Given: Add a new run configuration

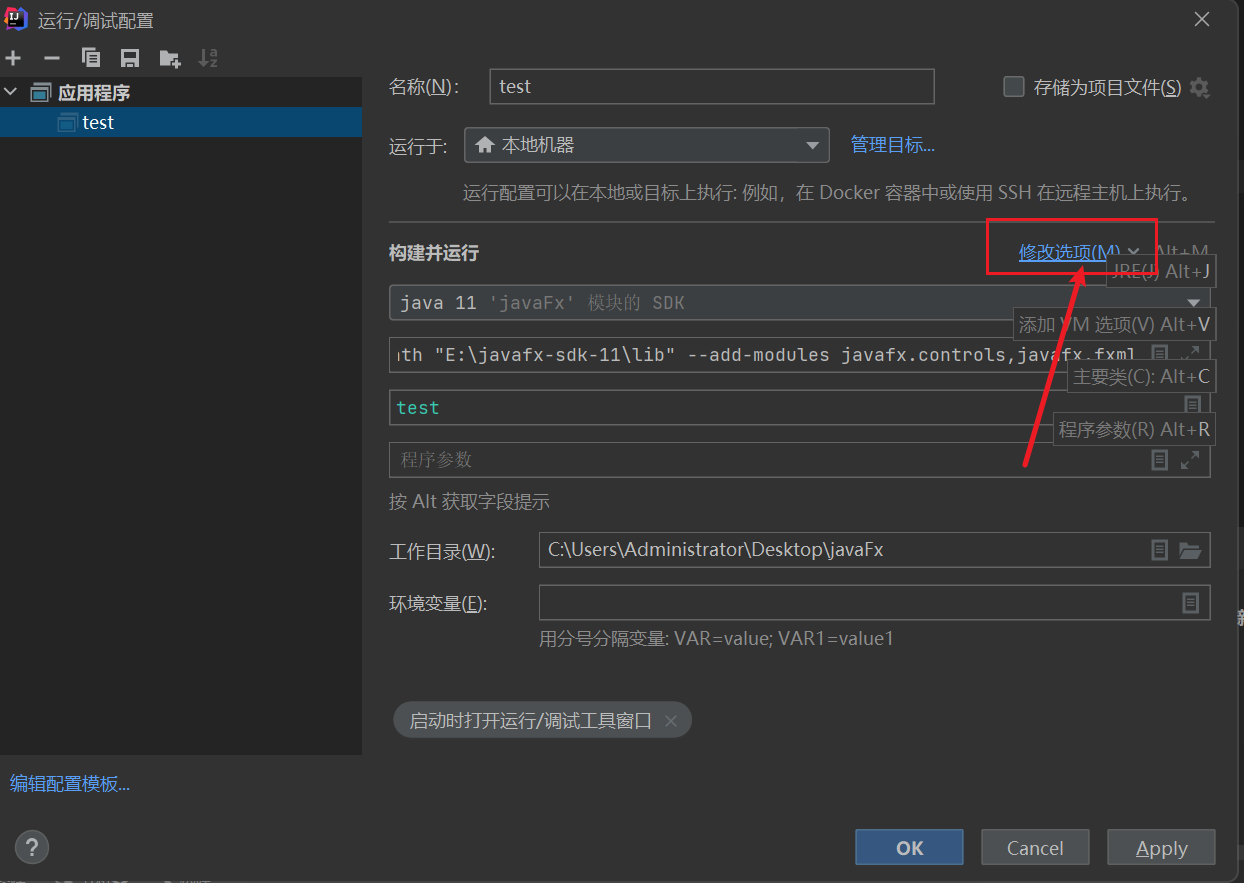Looking at the screenshot, I should pos(13,58).
